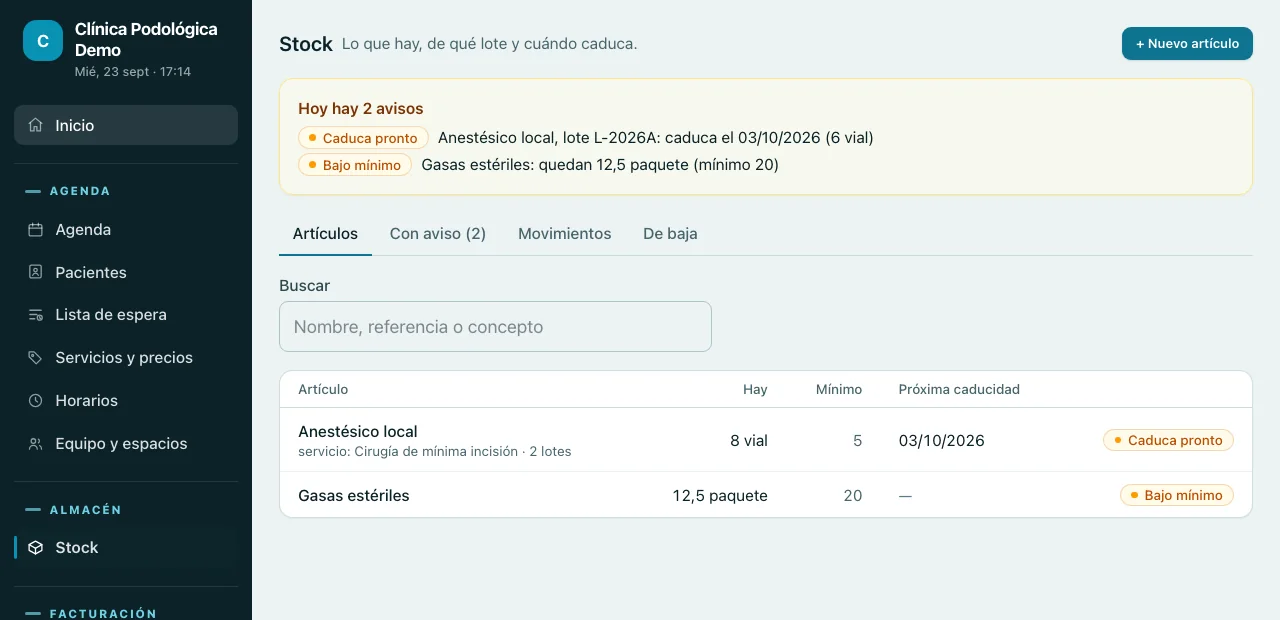Click the Stock box icon
1280x620 pixels.
36,548
